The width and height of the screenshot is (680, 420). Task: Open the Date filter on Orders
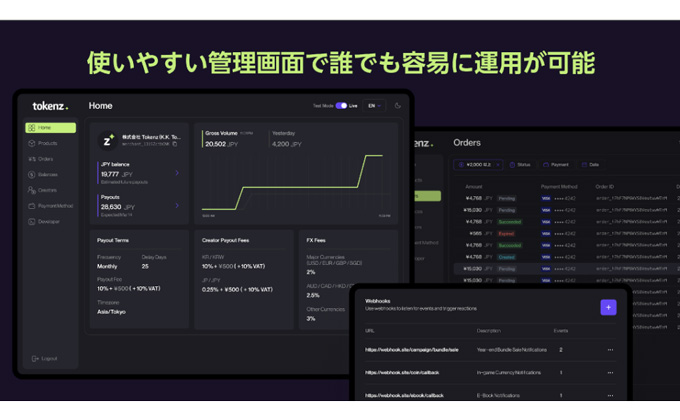[x=589, y=165]
